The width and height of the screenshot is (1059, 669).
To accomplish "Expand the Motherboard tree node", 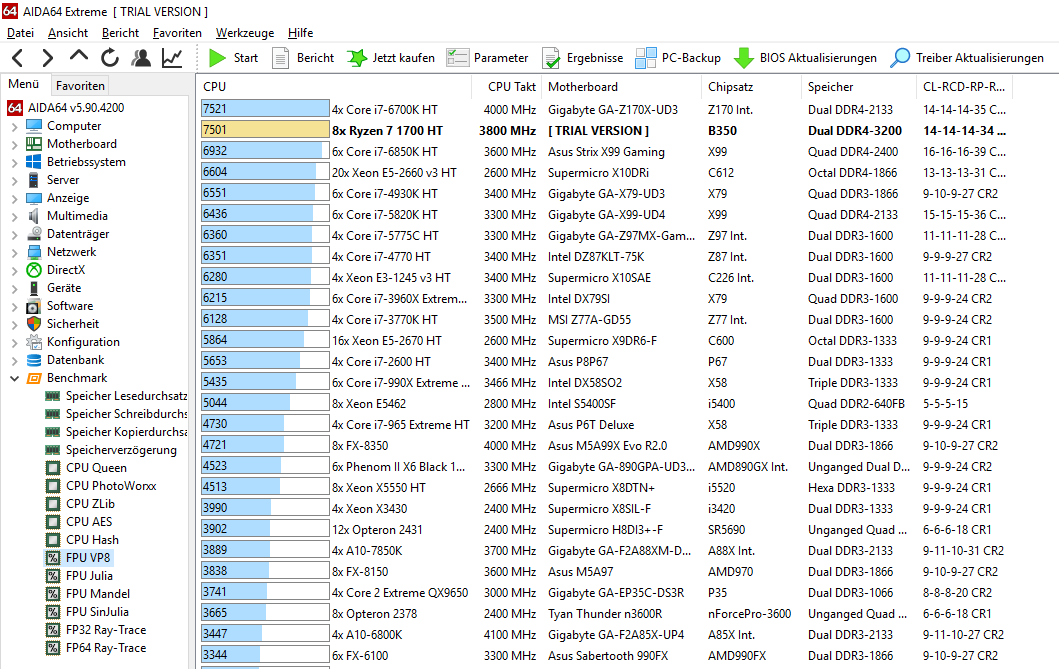I will [14, 144].
